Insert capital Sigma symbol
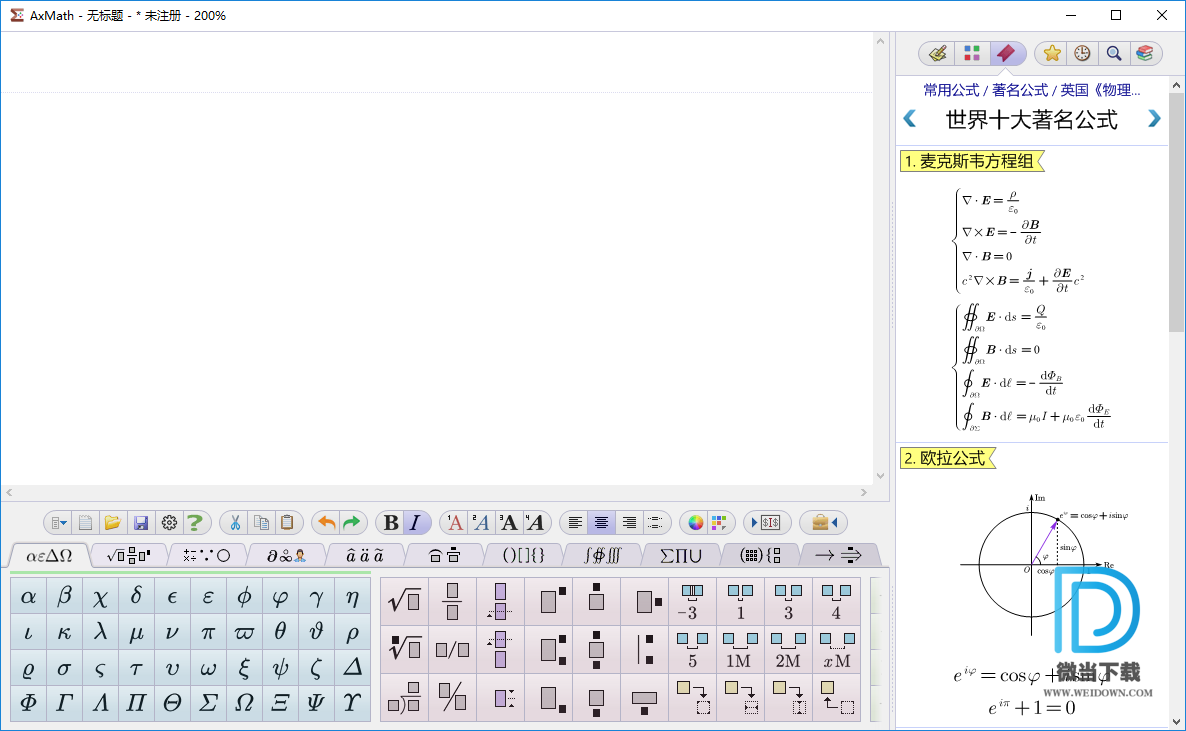 (208, 702)
